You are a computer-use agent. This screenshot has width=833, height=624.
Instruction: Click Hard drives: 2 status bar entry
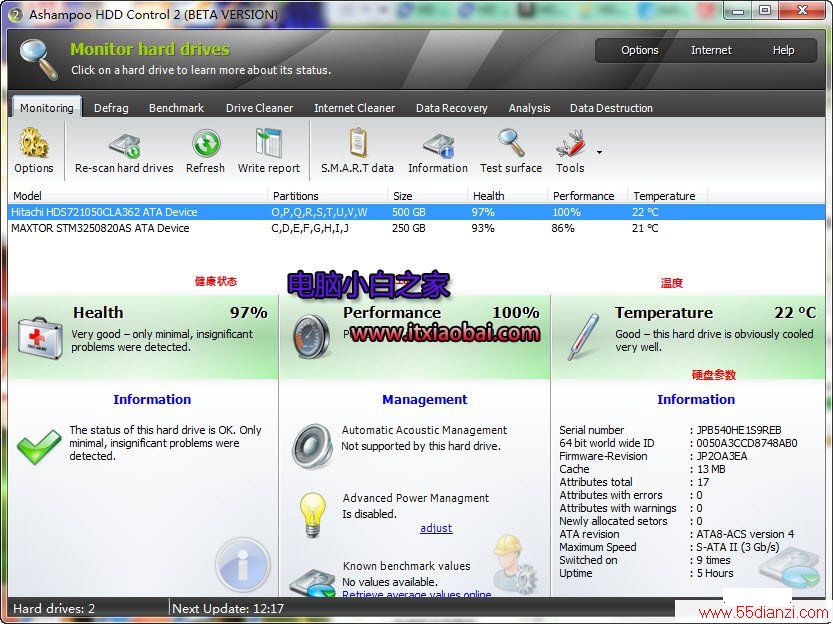(x=54, y=608)
